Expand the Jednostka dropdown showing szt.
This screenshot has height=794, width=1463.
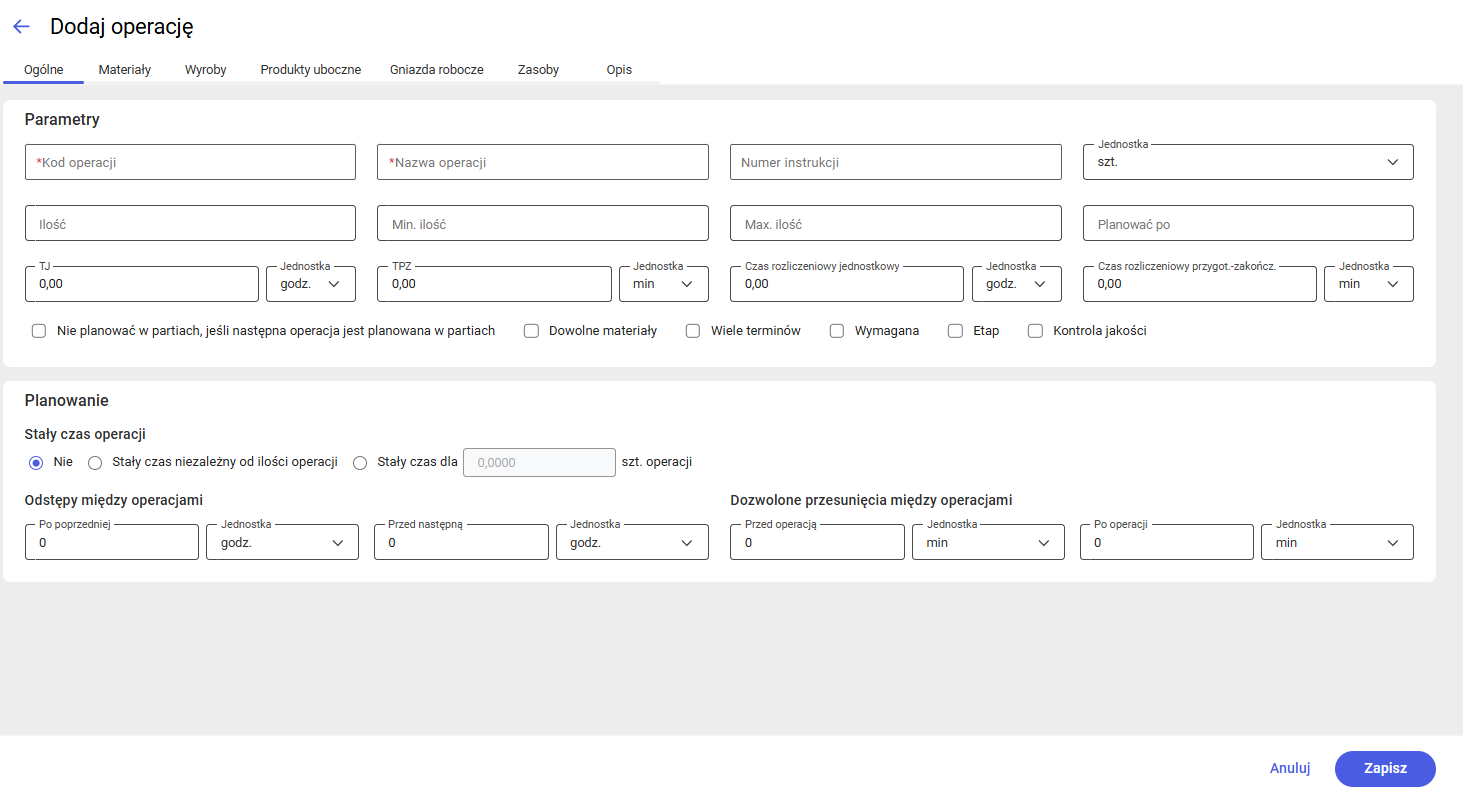click(x=1248, y=162)
